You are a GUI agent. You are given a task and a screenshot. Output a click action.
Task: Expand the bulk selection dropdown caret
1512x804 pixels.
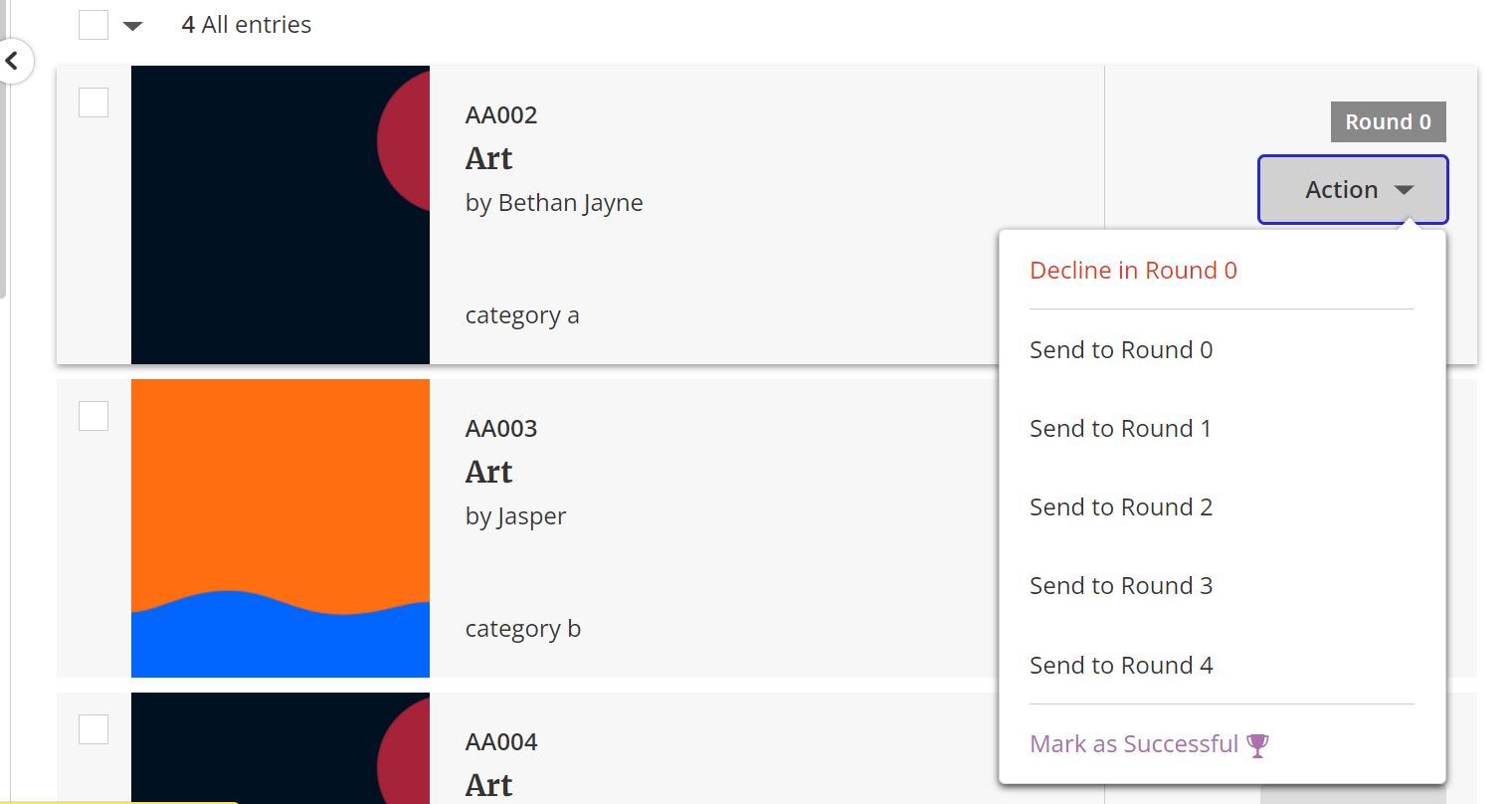(x=132, y=26)
